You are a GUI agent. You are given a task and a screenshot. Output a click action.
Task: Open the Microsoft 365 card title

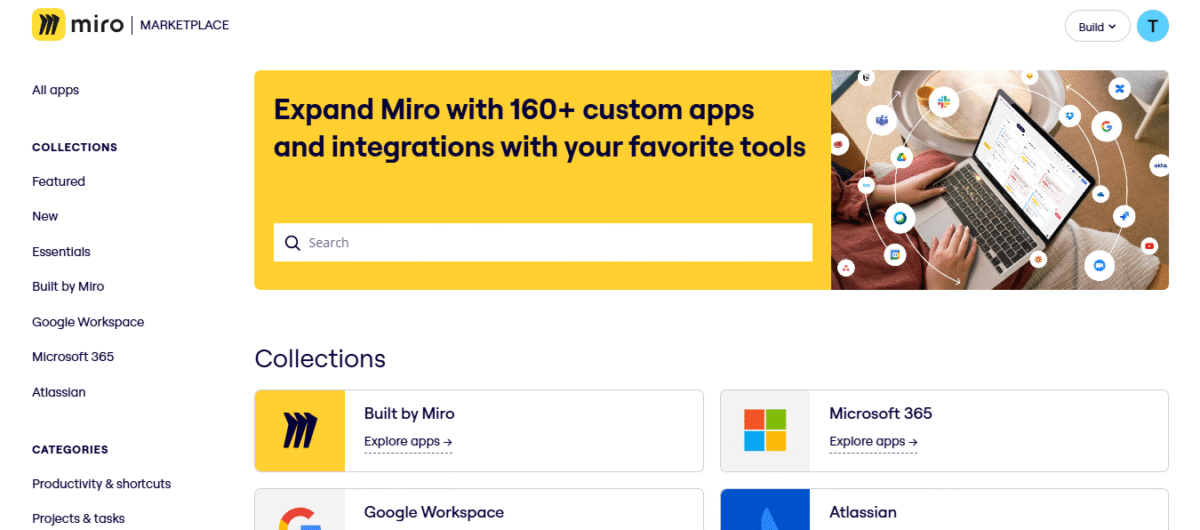click(881, 413)
